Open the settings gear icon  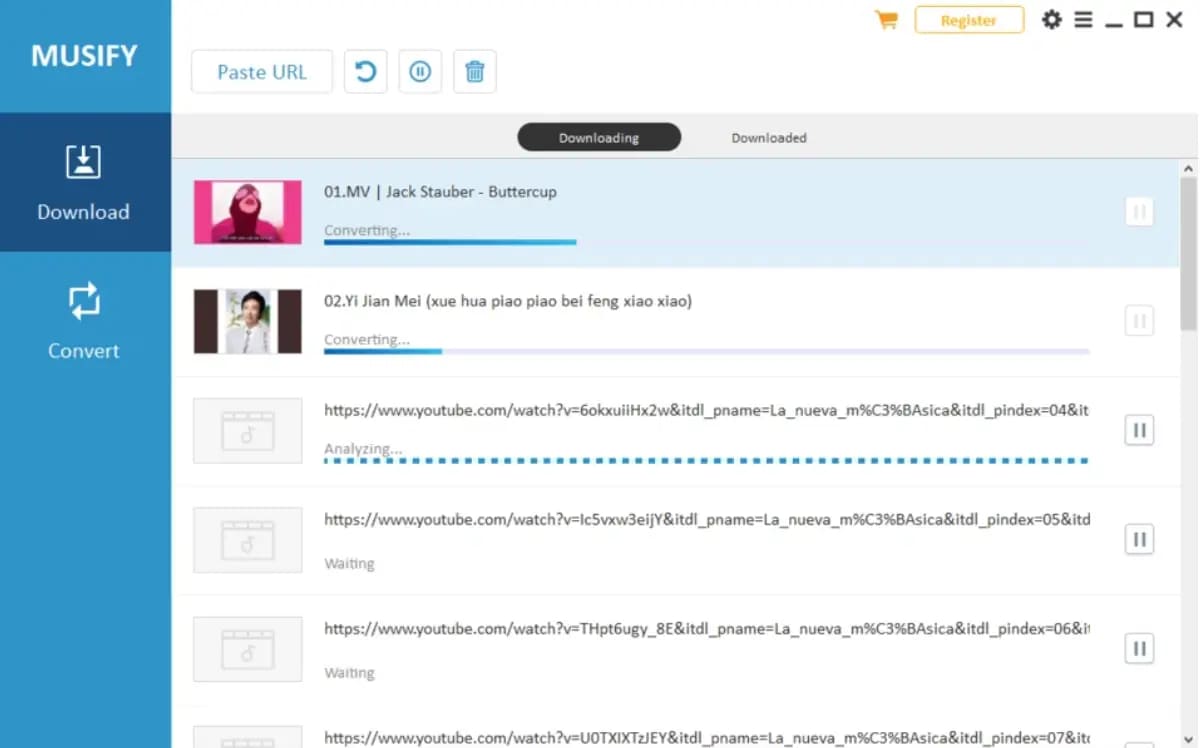point(1051,20)
